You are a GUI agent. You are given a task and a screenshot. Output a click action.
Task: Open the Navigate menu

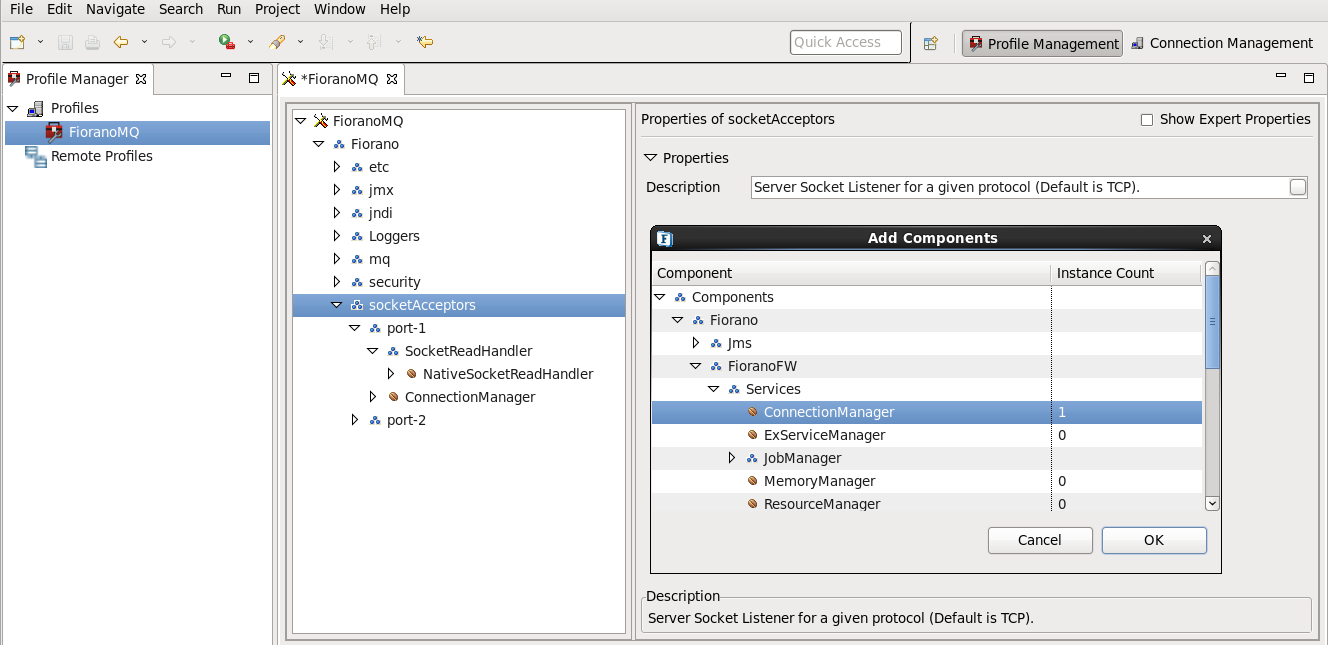coord(115,9)
